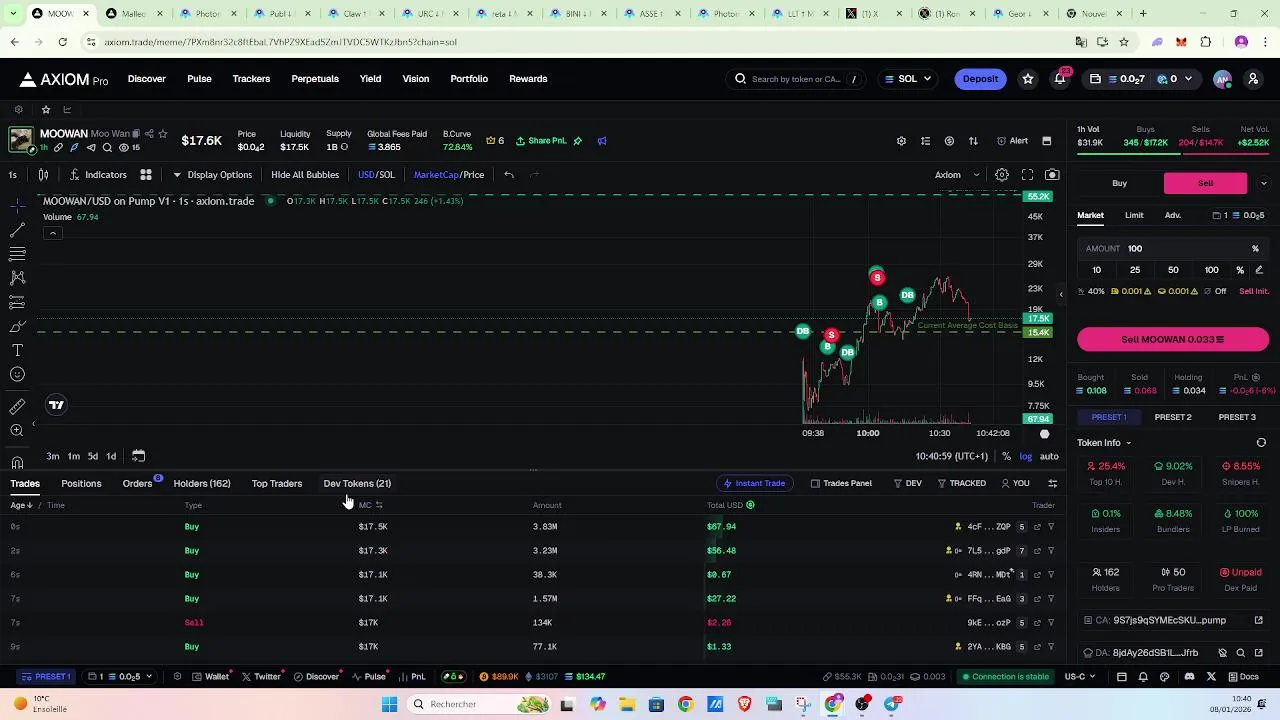This screenshot has width=1280, height=720.
Task: Select the crosshair cursor tool
Action: (x=17, y=207)
